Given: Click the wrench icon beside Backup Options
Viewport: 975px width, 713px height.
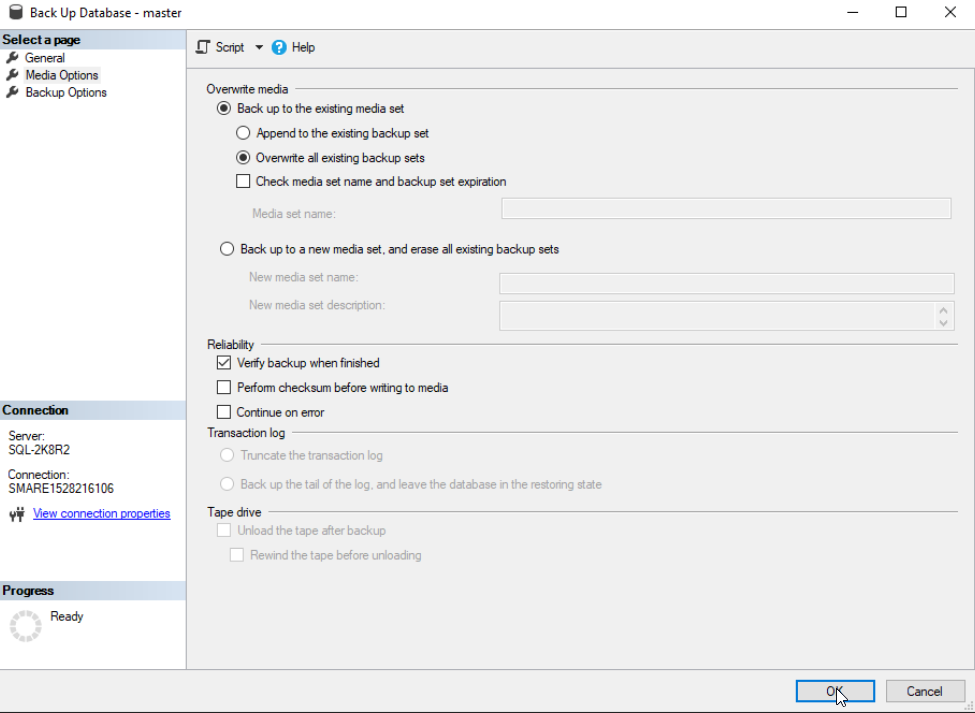Looking at the screenshot, I should (x=12, y=91).
